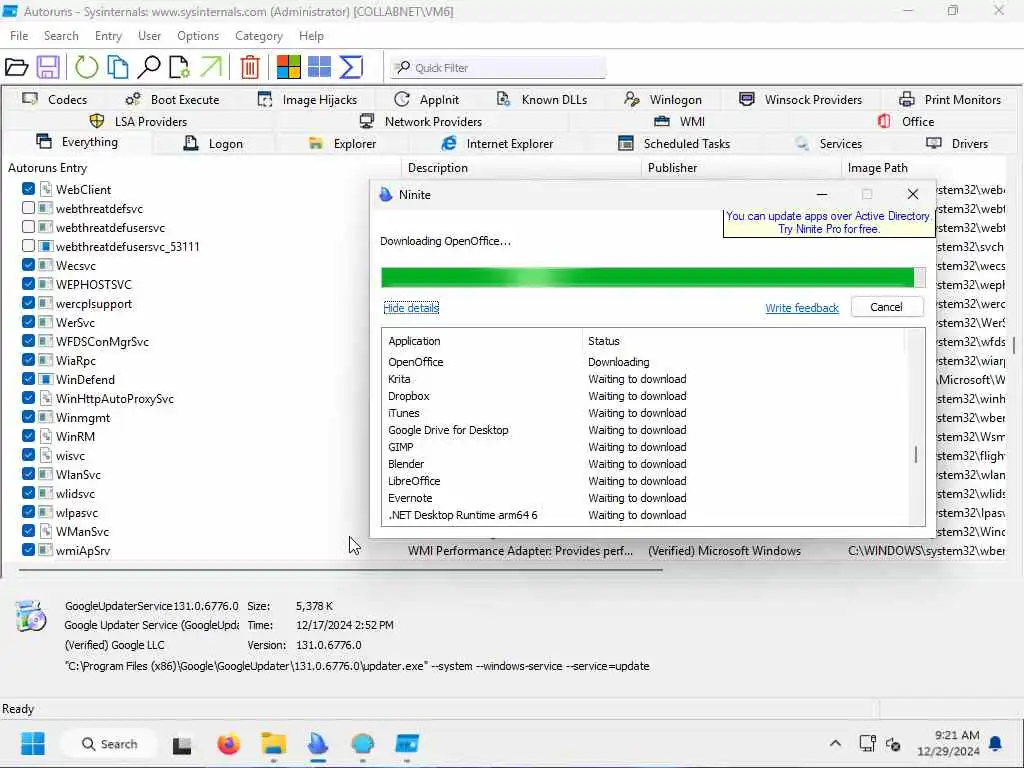The image size is (1024, 768).
Task: Select the WinHttpAutoProxySvc entry
Action: 115,398
